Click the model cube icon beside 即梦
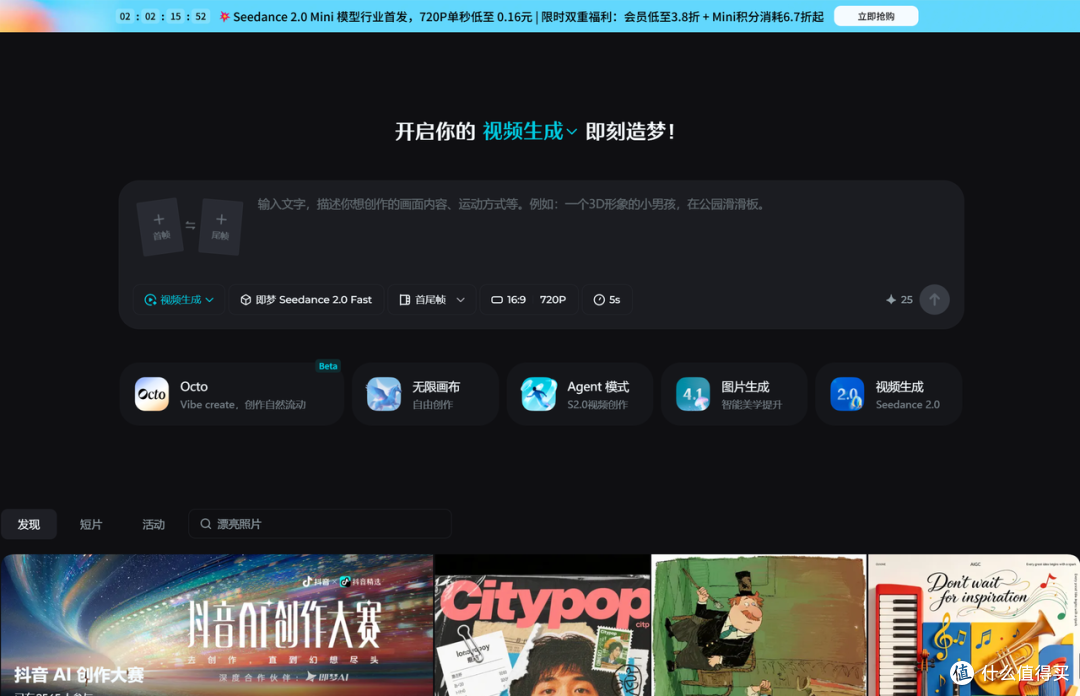This screenshot has width=1080, height=696. [x=245, y=300]
